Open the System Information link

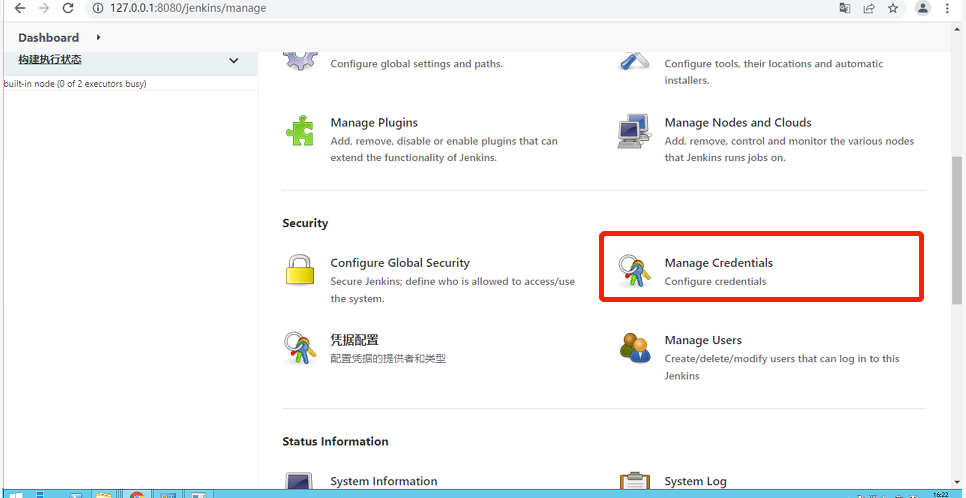[384, 481]
